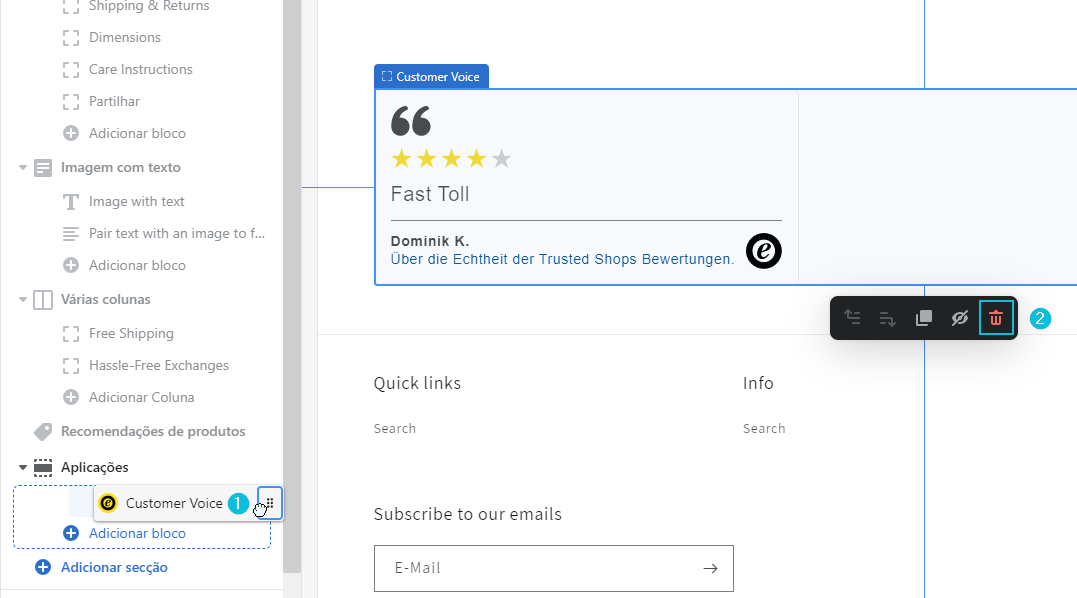Image resolution: width=1077 pixels, height=598 pixels.
Task: Click Search under Quick links
Action: tap(395, 428)
